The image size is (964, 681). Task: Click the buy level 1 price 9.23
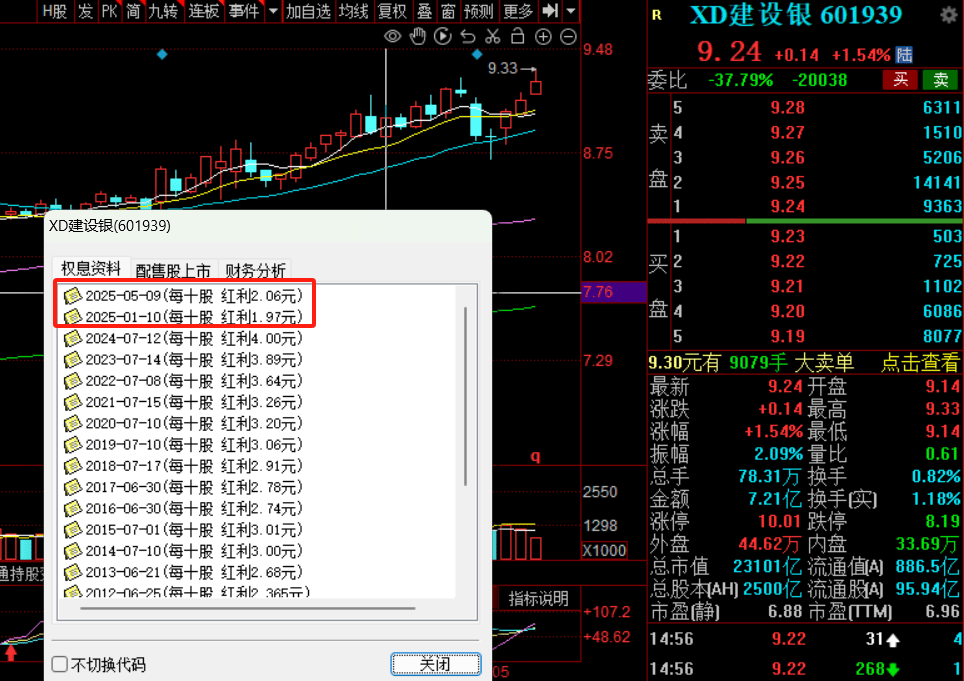pos(788,237)
